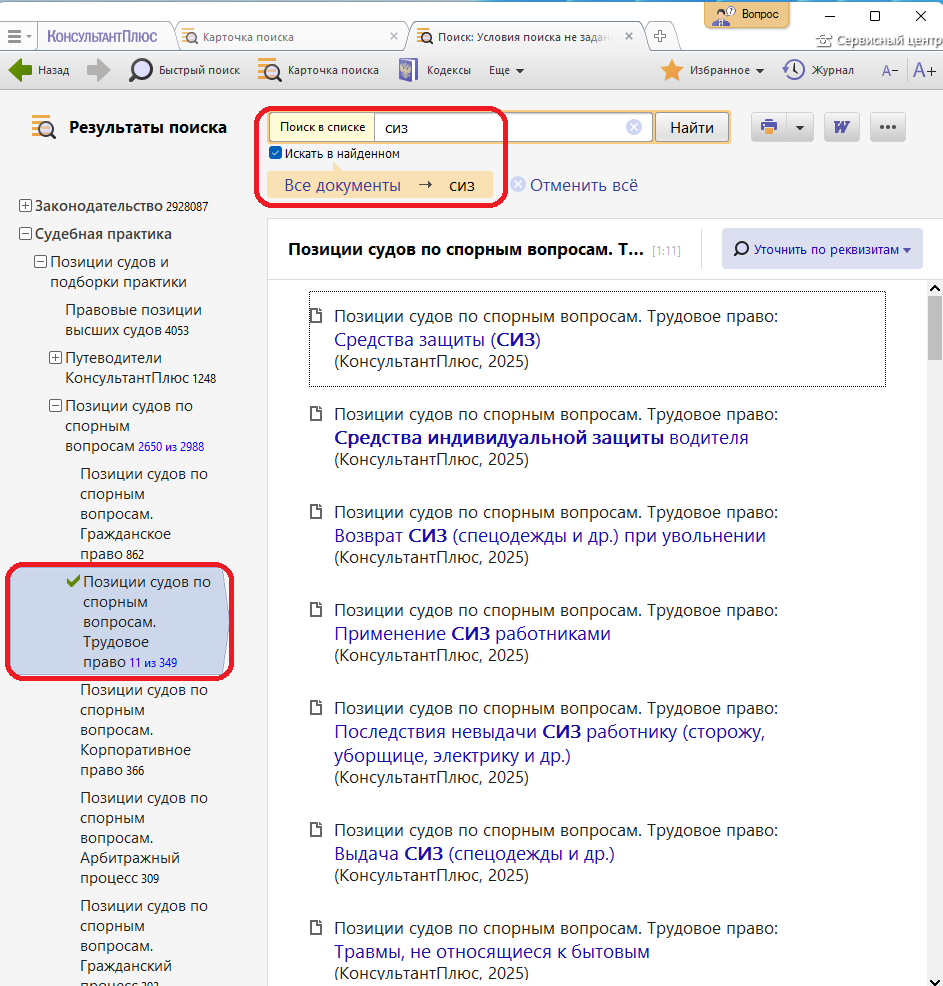Click the printer icon button
Viewport: 943px width, 986px height.
[x=768, y=127]
